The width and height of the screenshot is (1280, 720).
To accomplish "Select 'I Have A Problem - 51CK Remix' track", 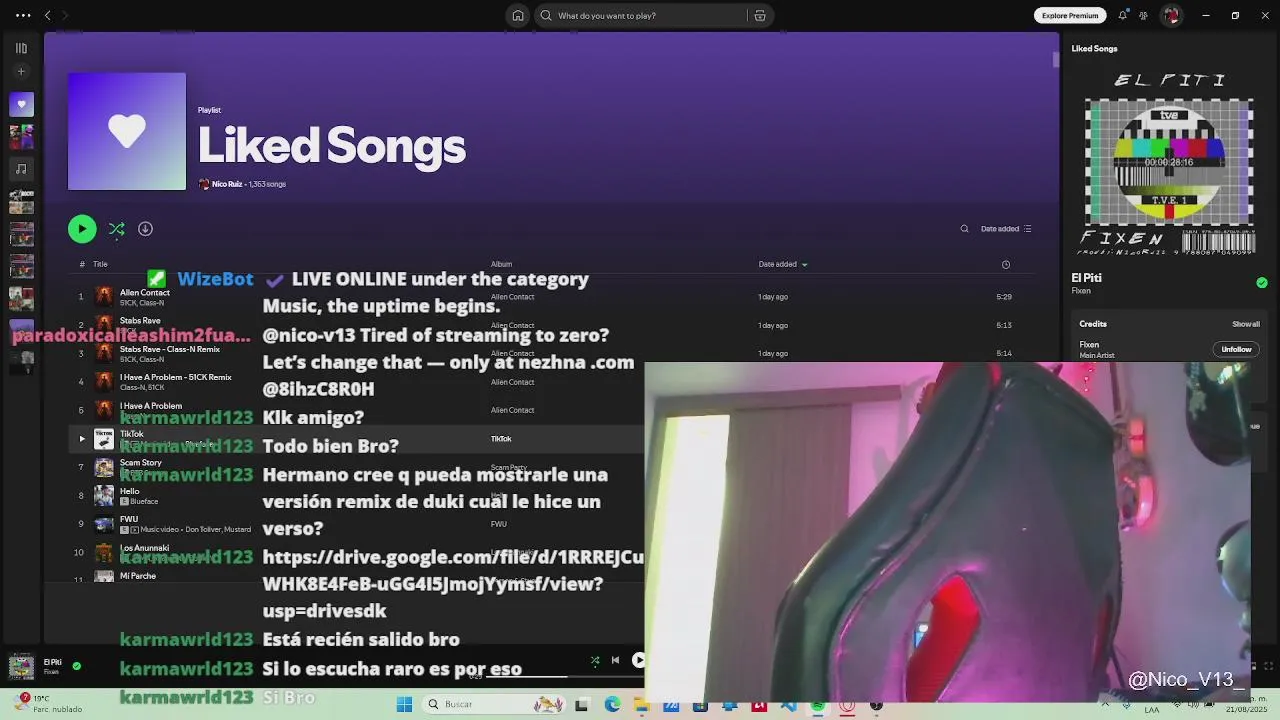I will click(x=176, y=377).
